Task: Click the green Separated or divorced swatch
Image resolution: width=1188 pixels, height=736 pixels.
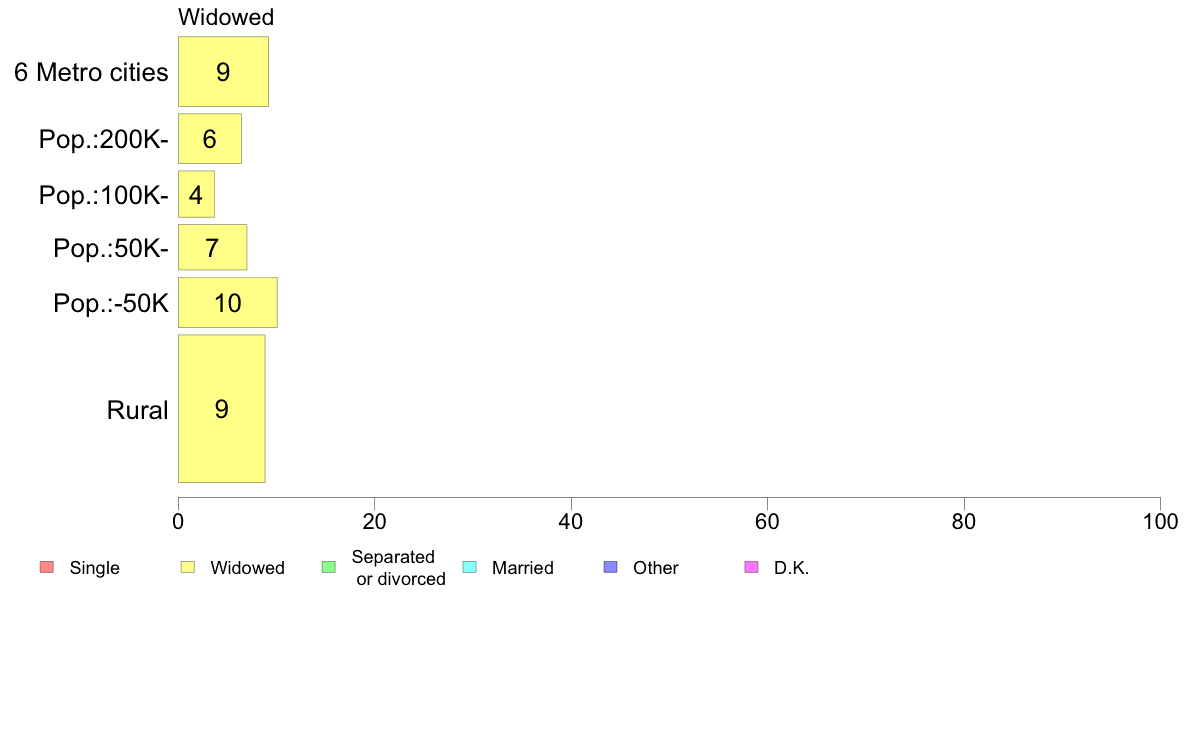Action: tap(329, 567)
